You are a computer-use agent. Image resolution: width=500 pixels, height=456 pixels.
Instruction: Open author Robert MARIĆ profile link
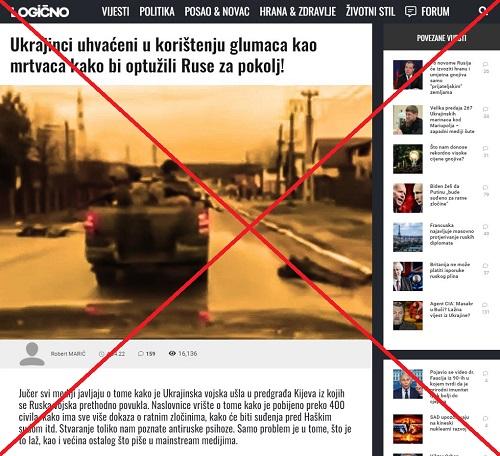coord(68,354)
